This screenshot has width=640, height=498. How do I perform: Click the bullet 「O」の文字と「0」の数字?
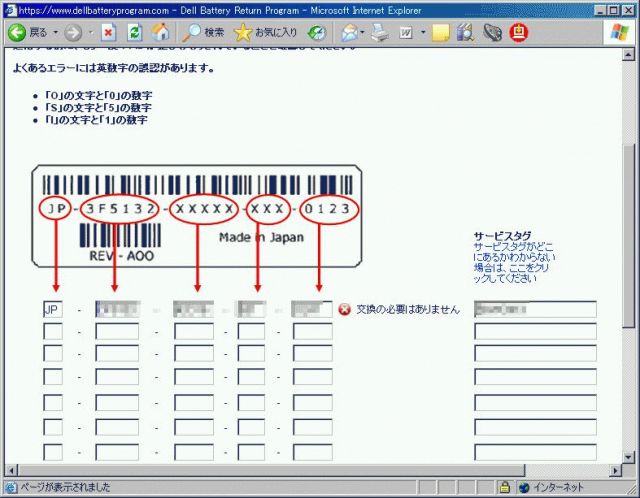(98, 96)
